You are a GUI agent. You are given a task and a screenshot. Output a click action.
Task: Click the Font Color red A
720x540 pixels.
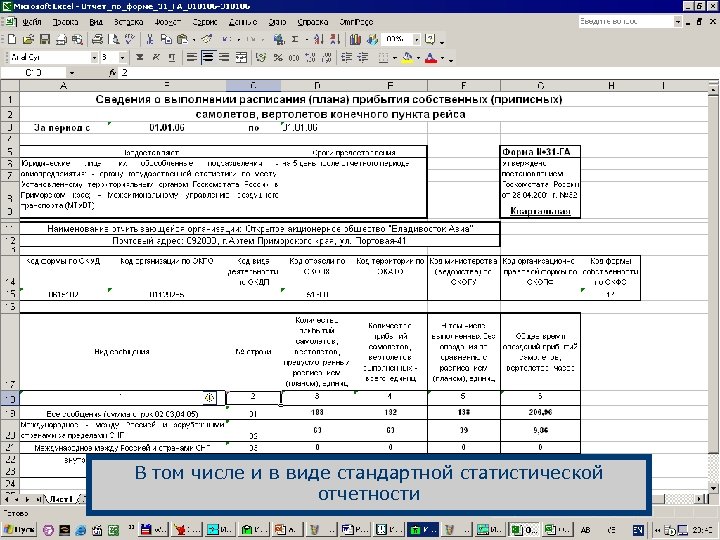(431, 57)
